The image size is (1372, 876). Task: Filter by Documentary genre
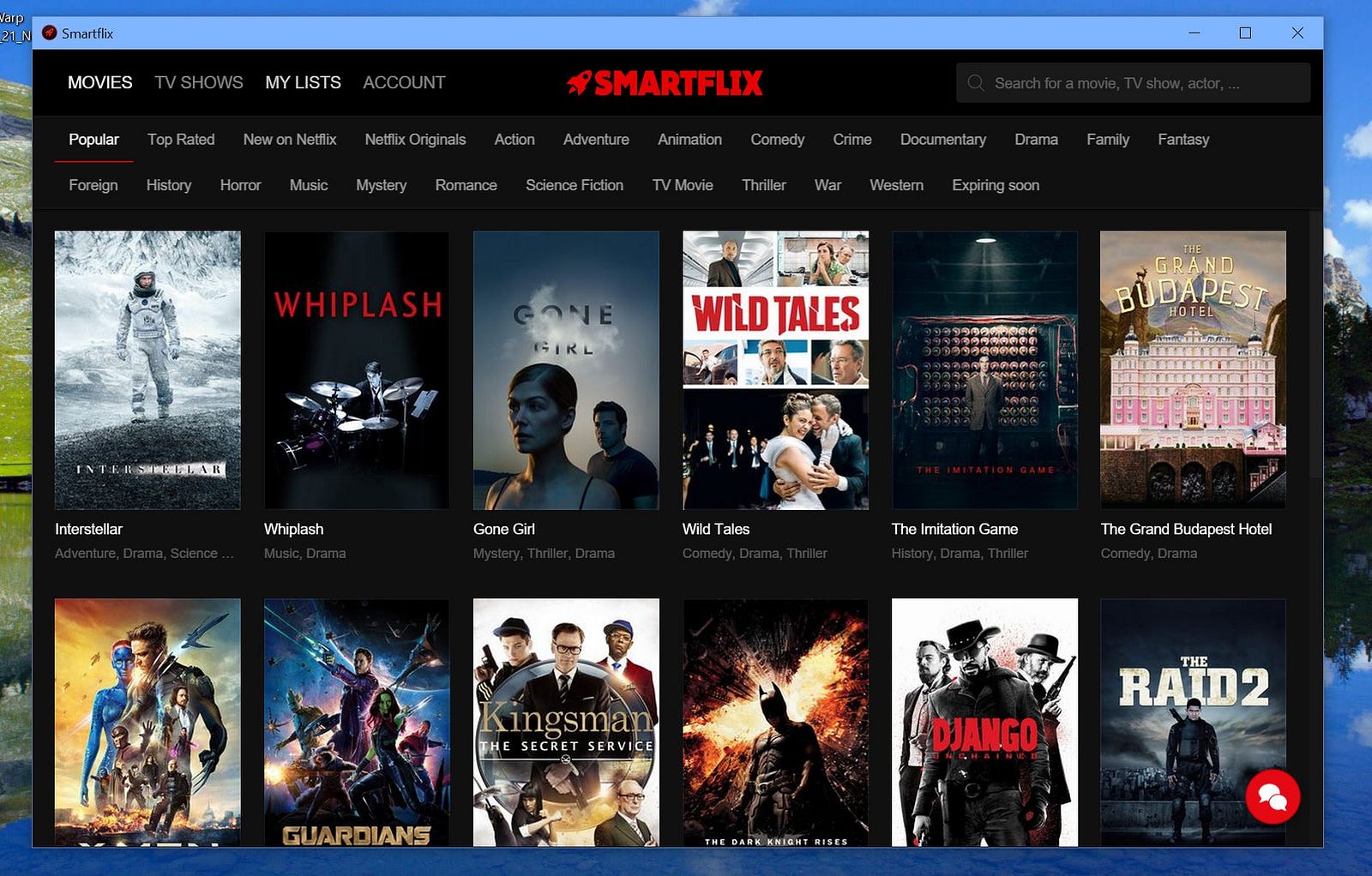(x=943, y=140)
